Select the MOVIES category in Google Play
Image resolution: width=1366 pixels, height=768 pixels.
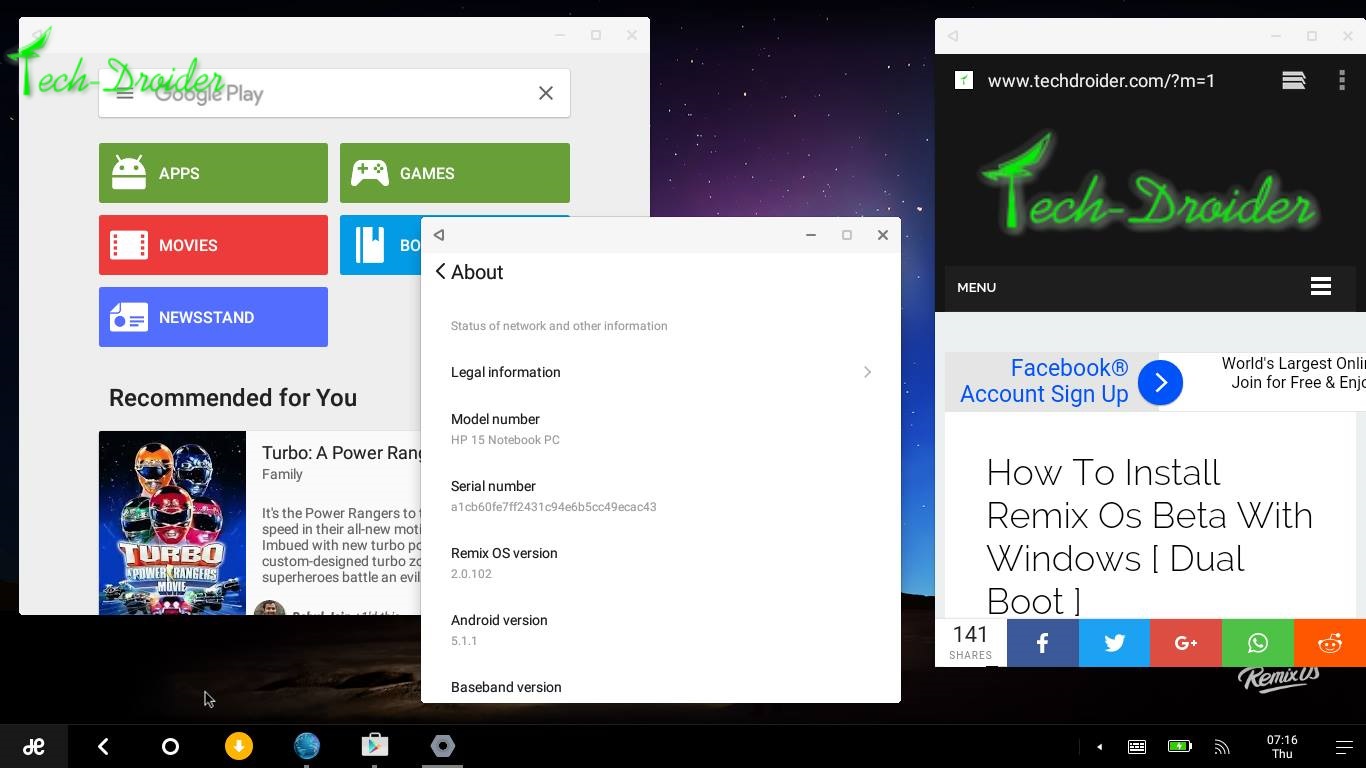pyautogui.click(x=213, y=245)
